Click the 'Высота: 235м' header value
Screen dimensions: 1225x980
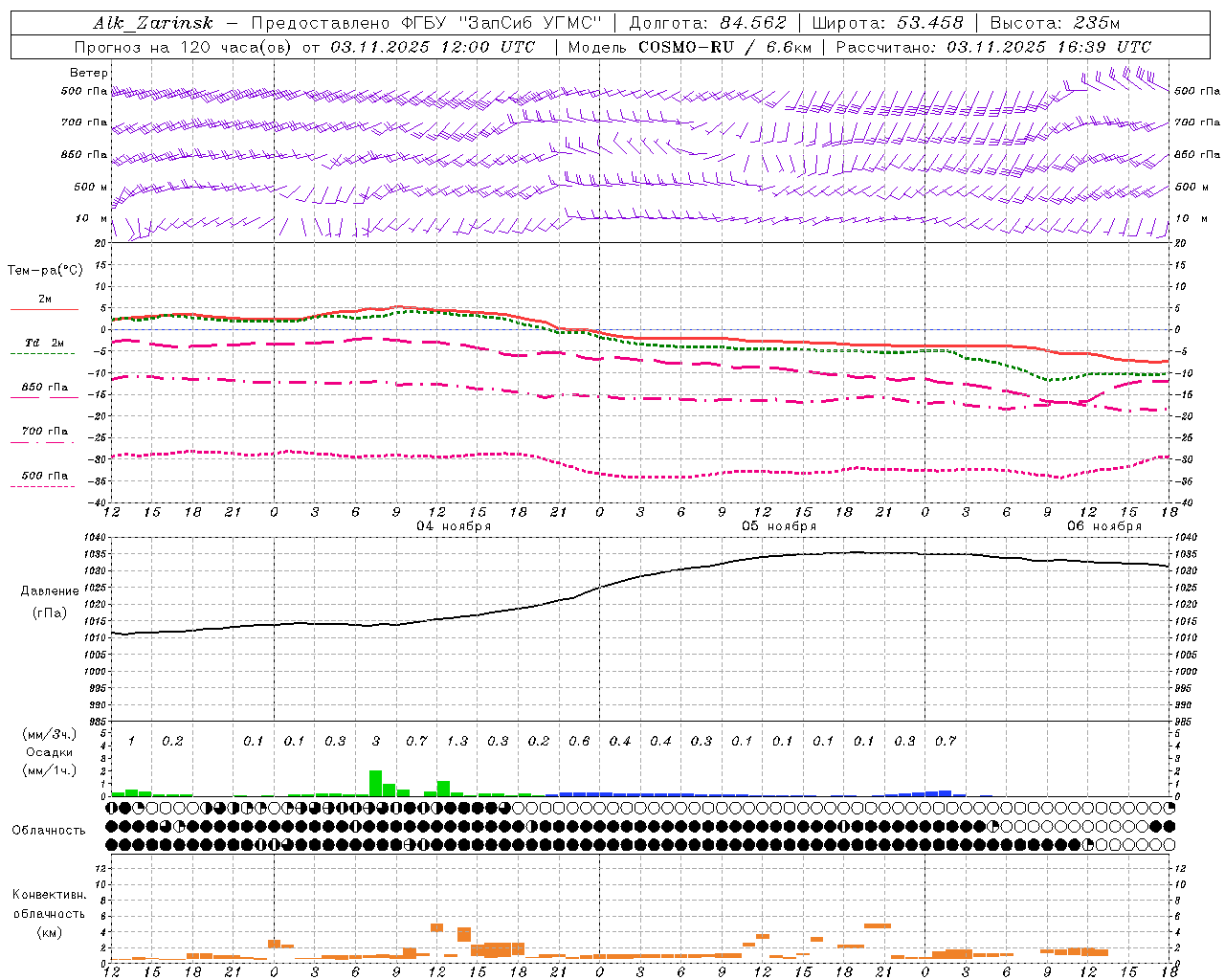coord(1056,23)
